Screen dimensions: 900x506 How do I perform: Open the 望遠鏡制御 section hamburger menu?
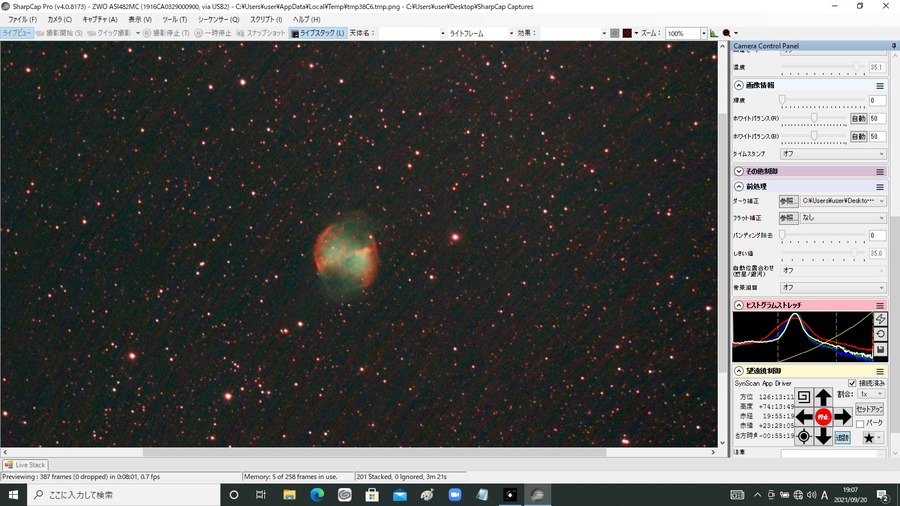880,372
